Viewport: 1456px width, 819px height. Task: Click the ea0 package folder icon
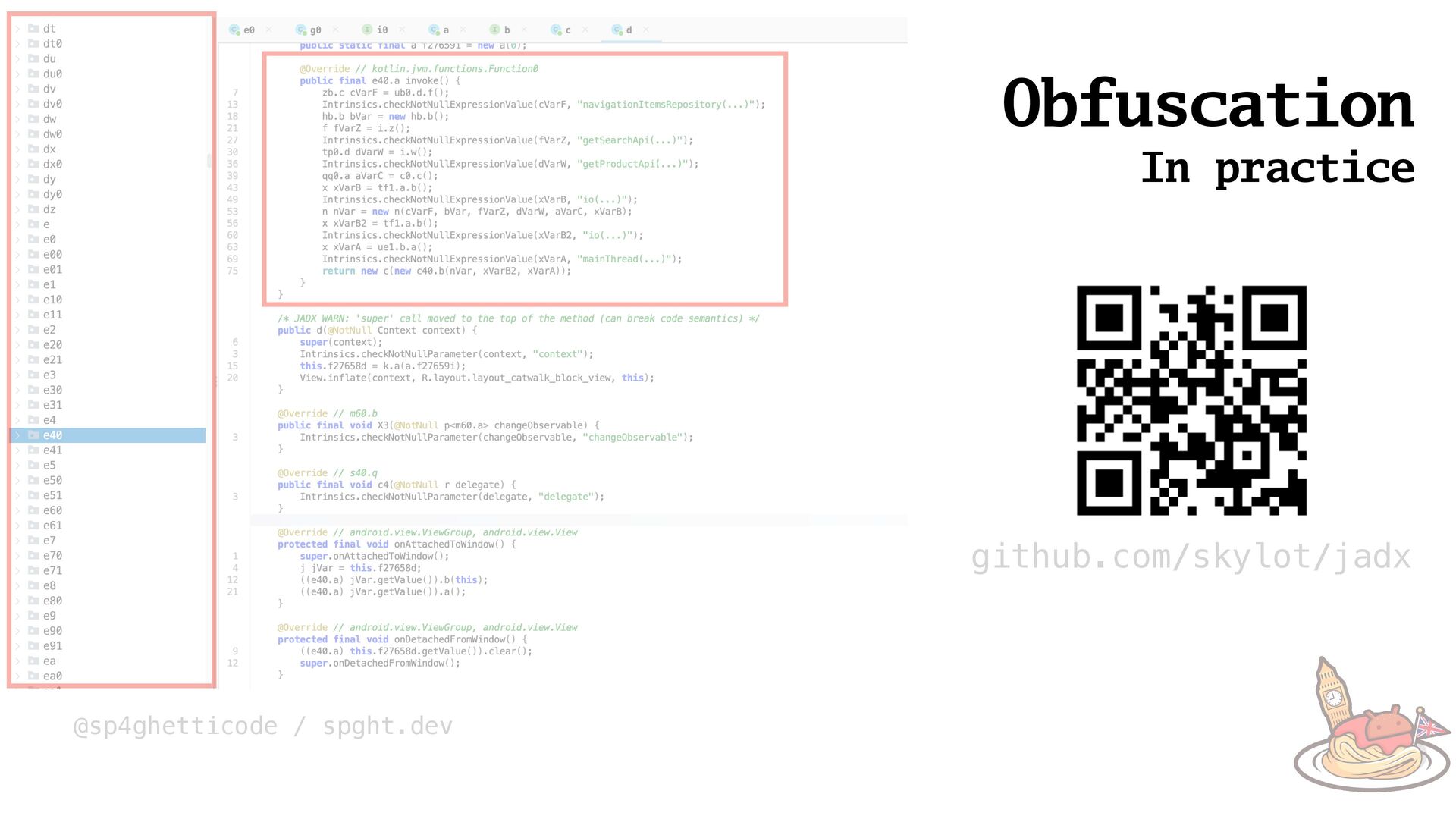[33, 676]
